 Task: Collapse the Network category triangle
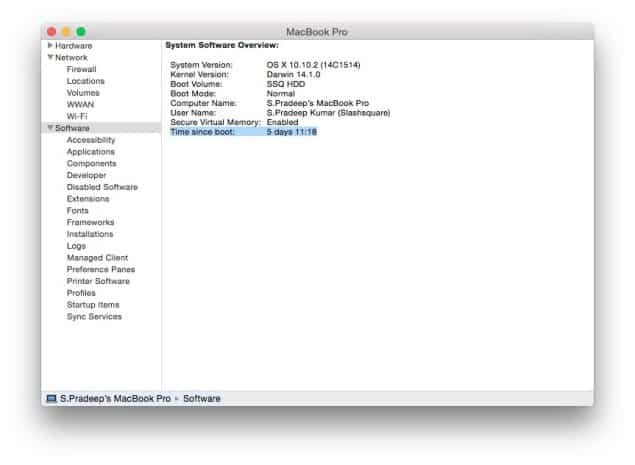pyautogui.click(x=50, y=57)
